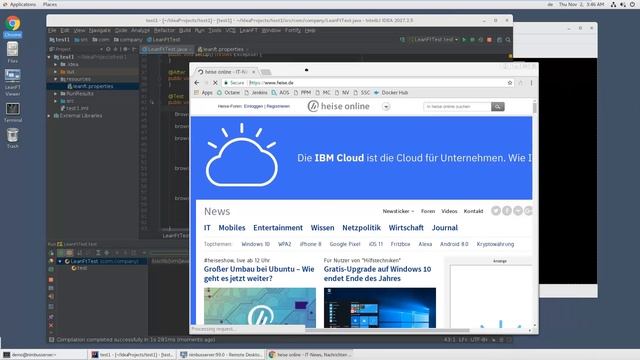Screen dimensions: 640x360
Task: Select the IT news category
Action: click(x=207, y=228)
